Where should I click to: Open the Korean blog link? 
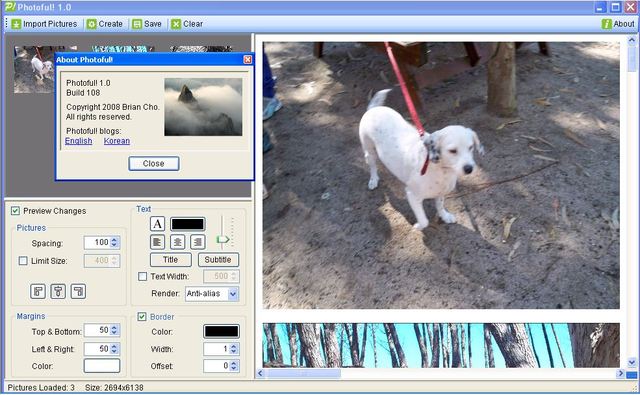click(x=117, y=141)
